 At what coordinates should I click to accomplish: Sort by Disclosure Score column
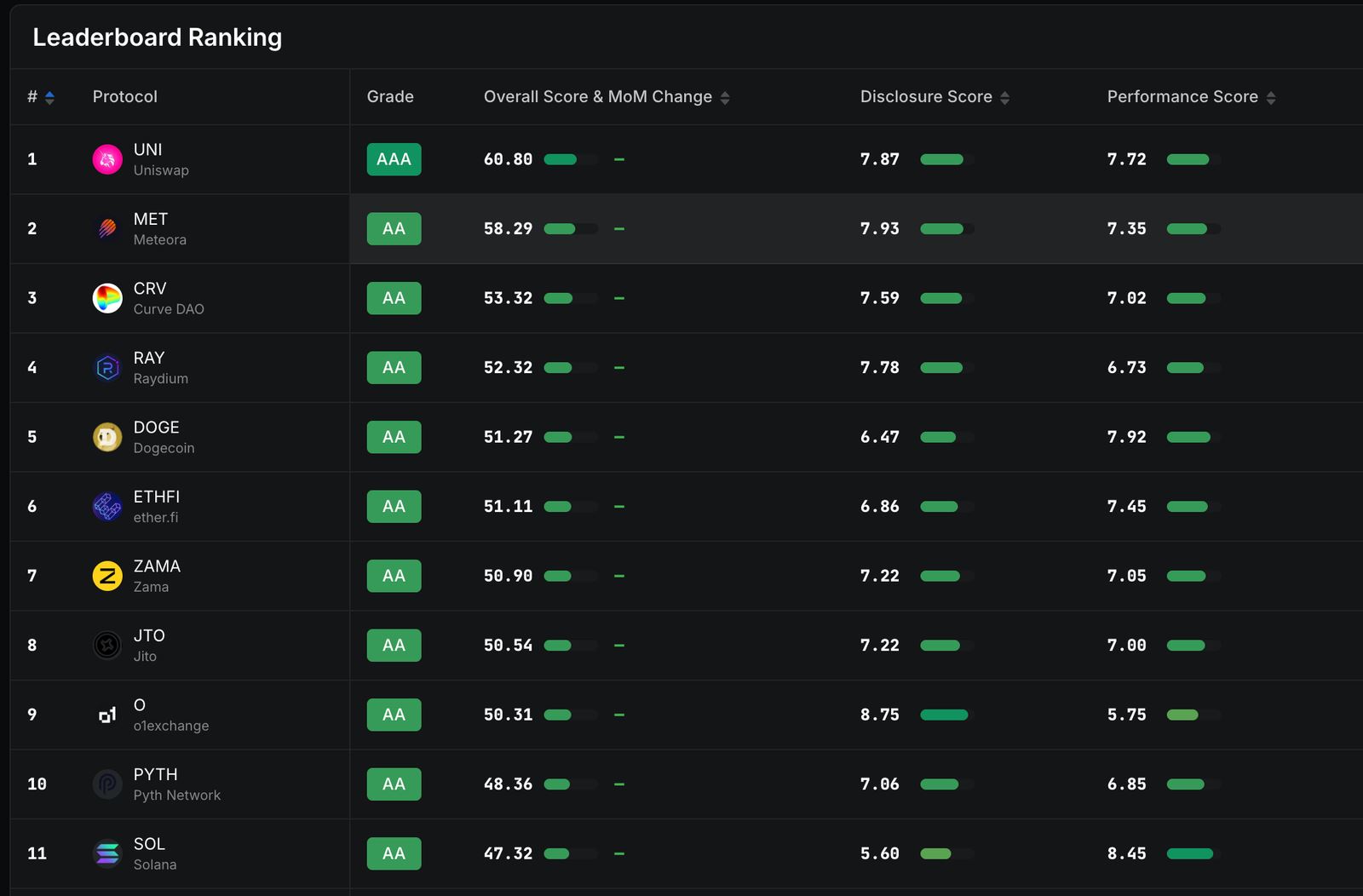click(x=1005, y=98)
